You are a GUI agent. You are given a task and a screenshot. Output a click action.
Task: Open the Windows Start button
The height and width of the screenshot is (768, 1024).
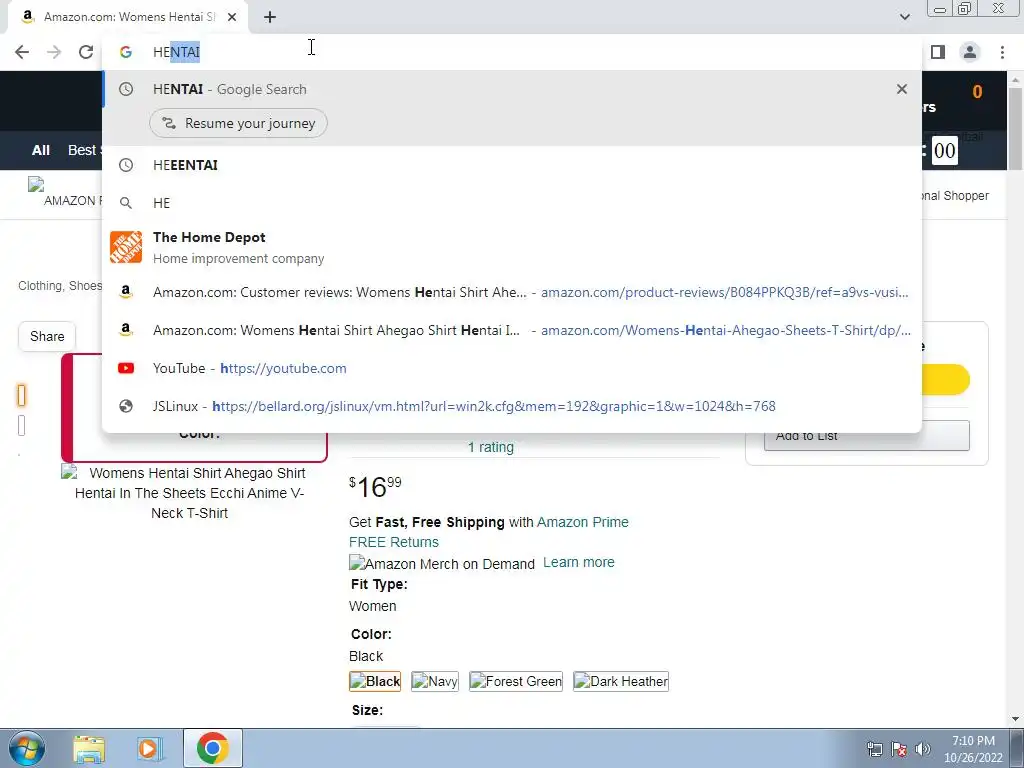click(26, 748)
